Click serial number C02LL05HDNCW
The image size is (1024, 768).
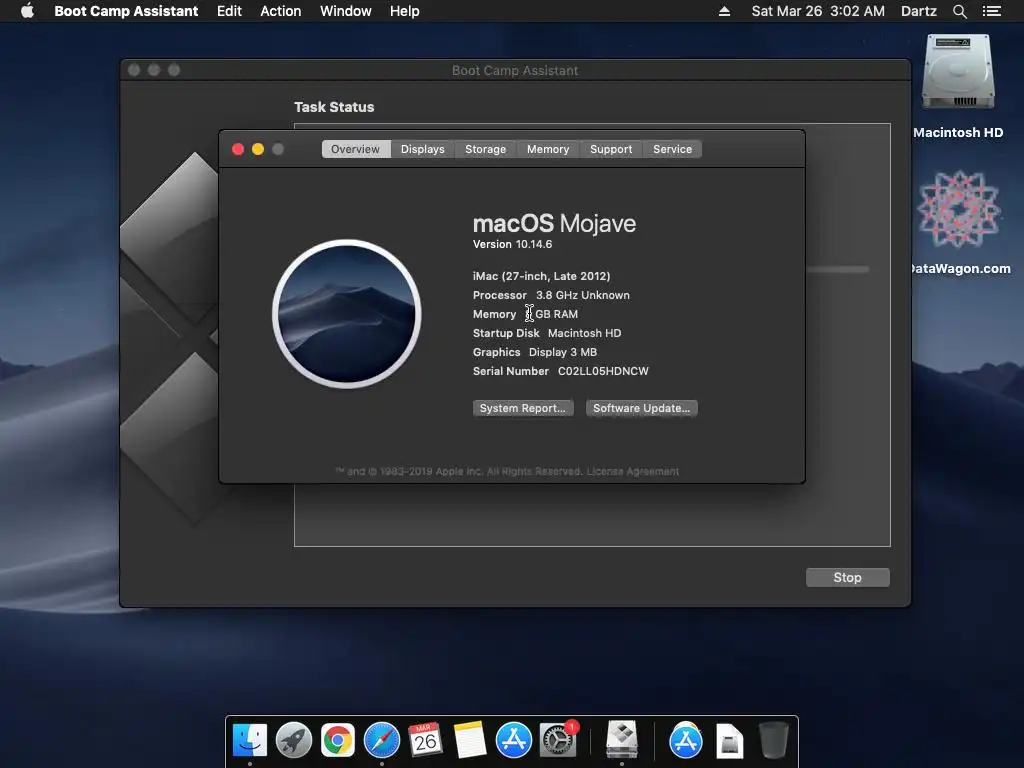pyautogui.click(x=603, y=371)
